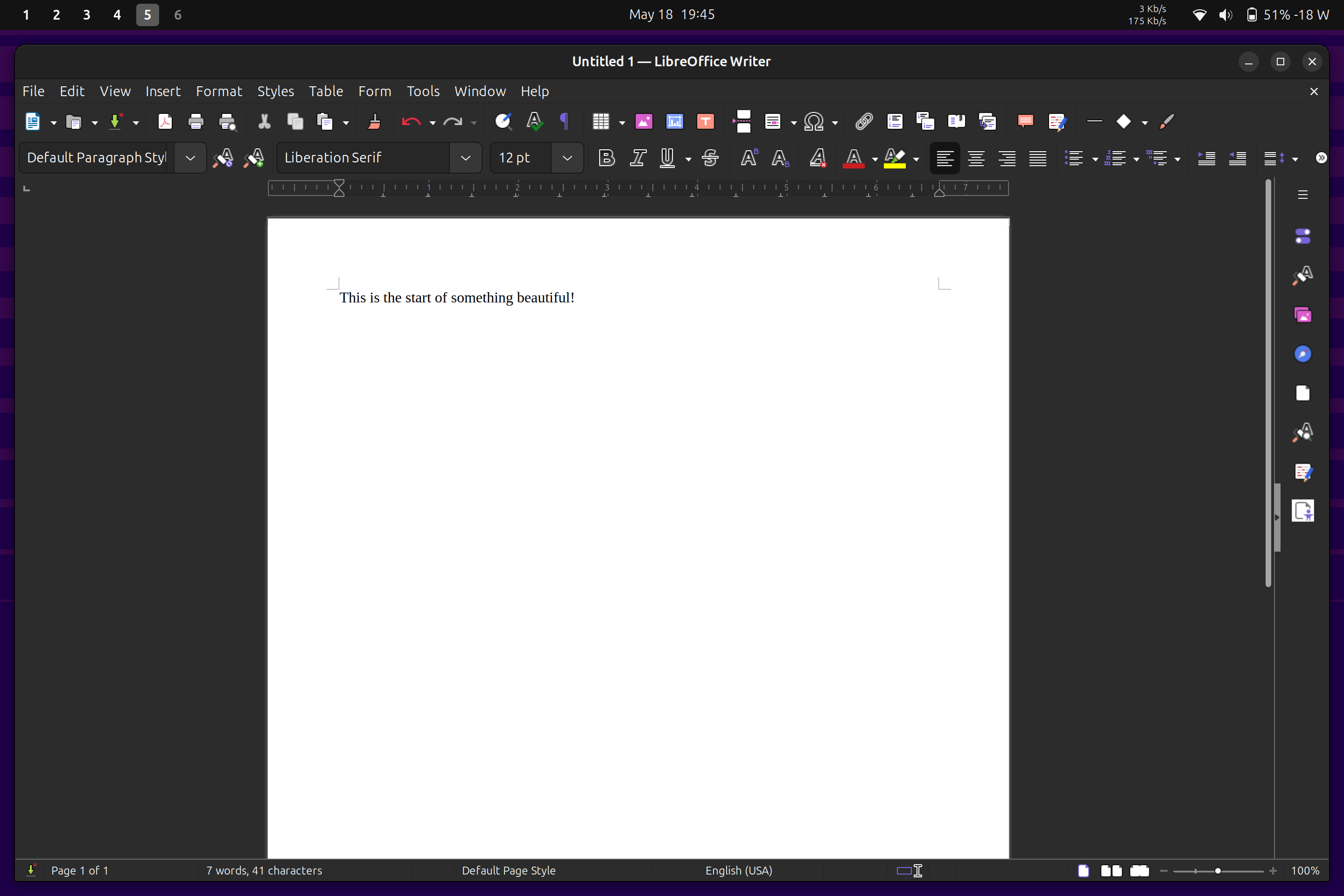Click the Superscript icon
Viewport: 1344px width, 896px height.
pos(749,158)
